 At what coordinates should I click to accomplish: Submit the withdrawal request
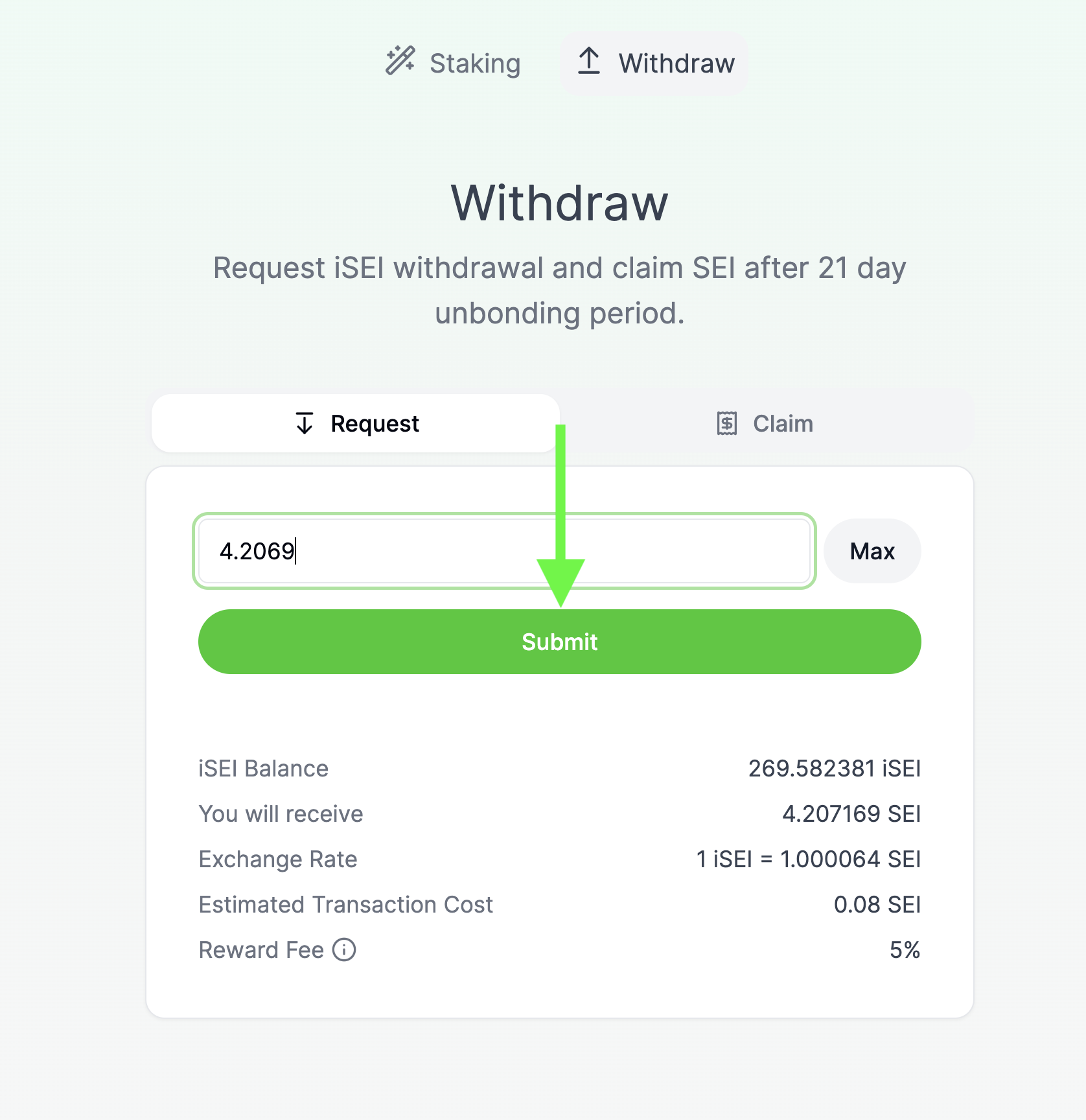560,642
